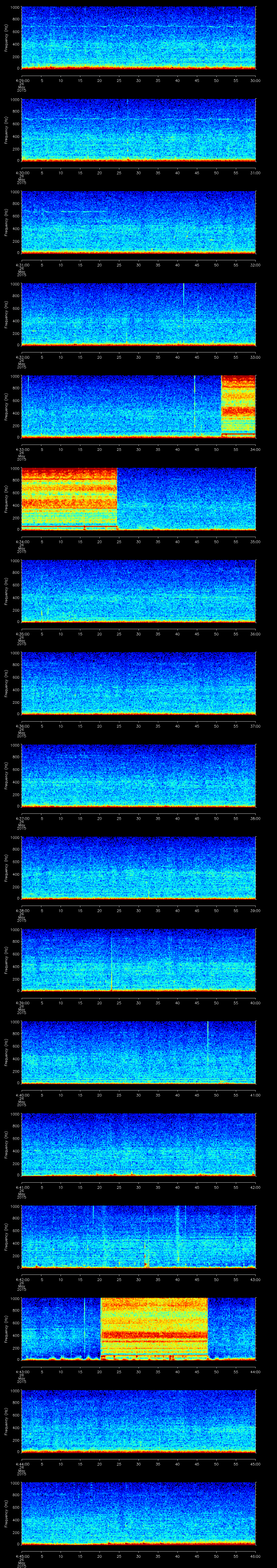This screenshot has width=277, height=1568.
Task: Select the spectrogram panel starting at 4:38:00
Action: pos(138,868)
